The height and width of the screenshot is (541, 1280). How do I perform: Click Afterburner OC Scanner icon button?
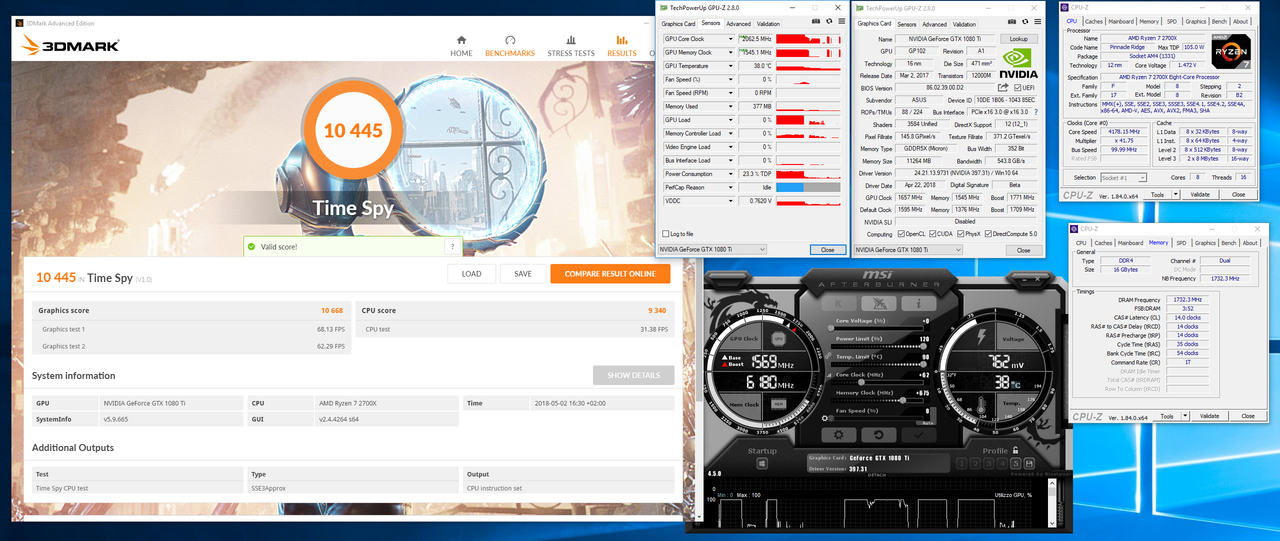(878, 303)
